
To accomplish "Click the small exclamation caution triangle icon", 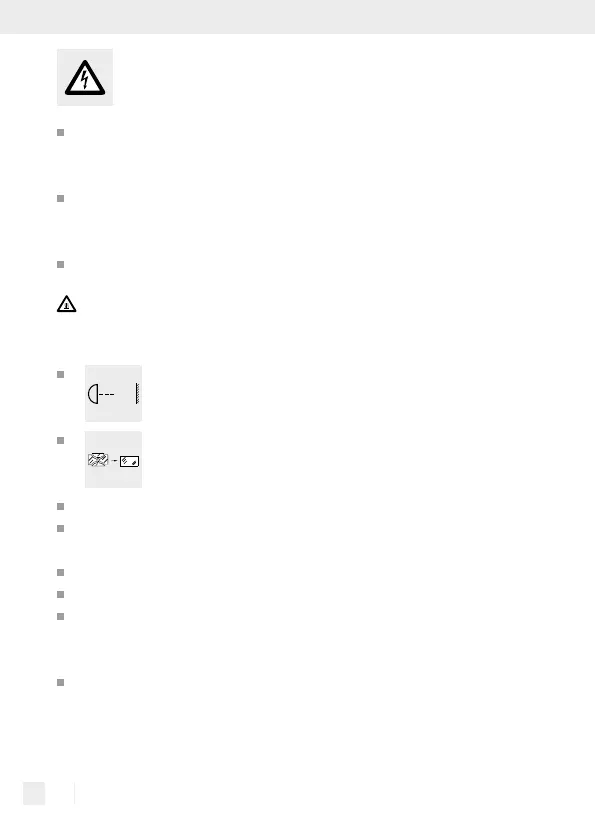I will pos(67,304).
